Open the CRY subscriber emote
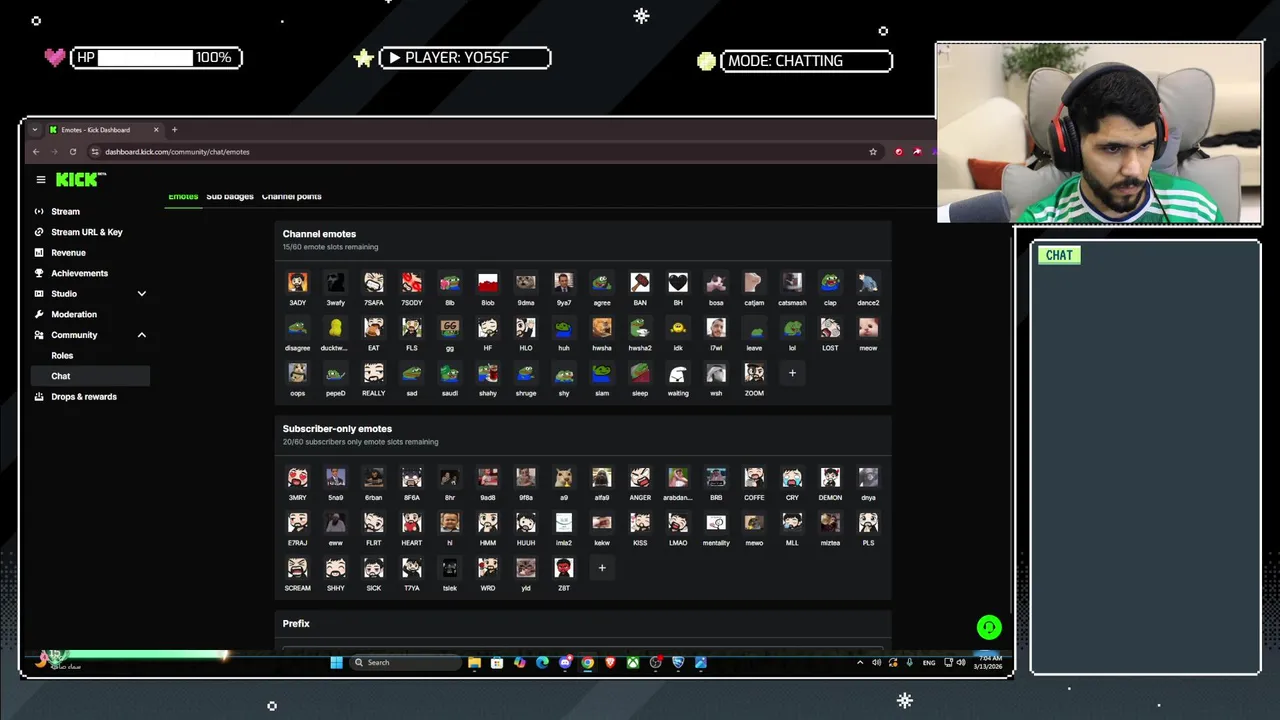1280x720 pixels. [792, 477]
